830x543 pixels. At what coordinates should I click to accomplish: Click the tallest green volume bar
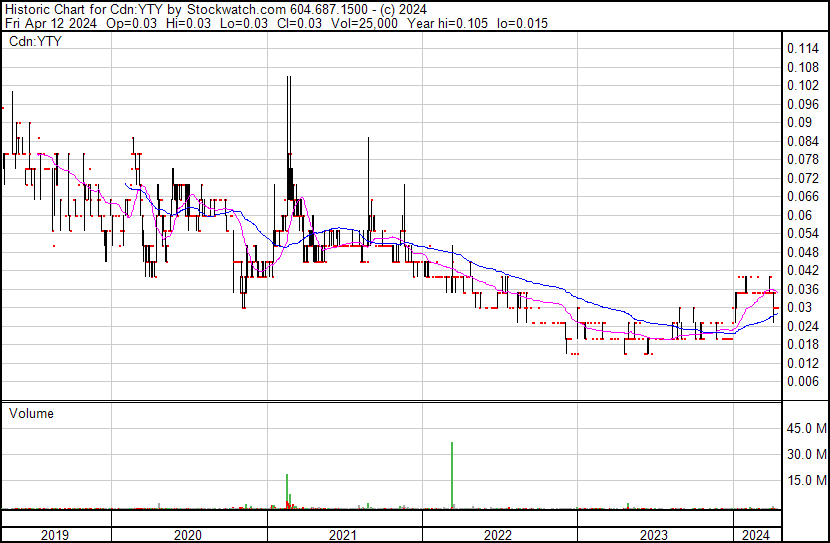coord(452,475)
